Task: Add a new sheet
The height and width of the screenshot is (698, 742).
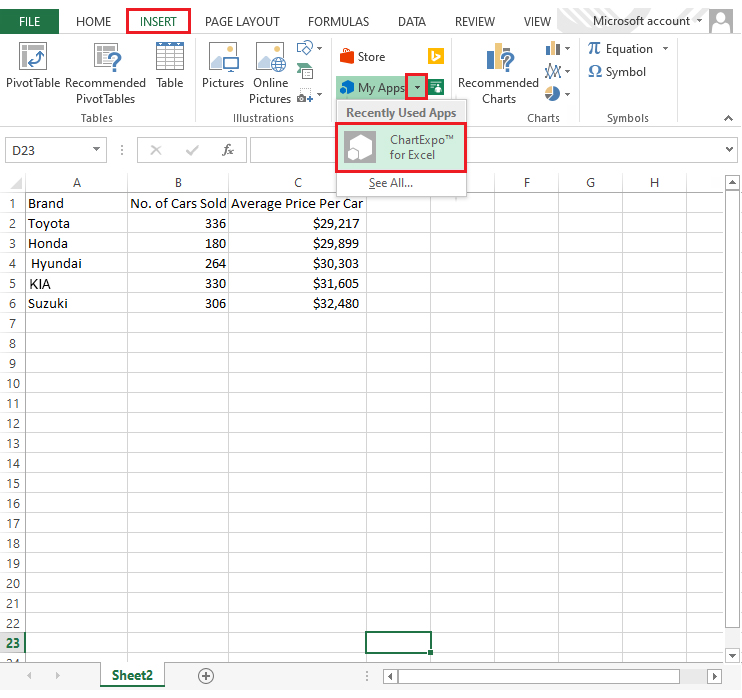Action: pyautogui.click(x=206, y=676)
